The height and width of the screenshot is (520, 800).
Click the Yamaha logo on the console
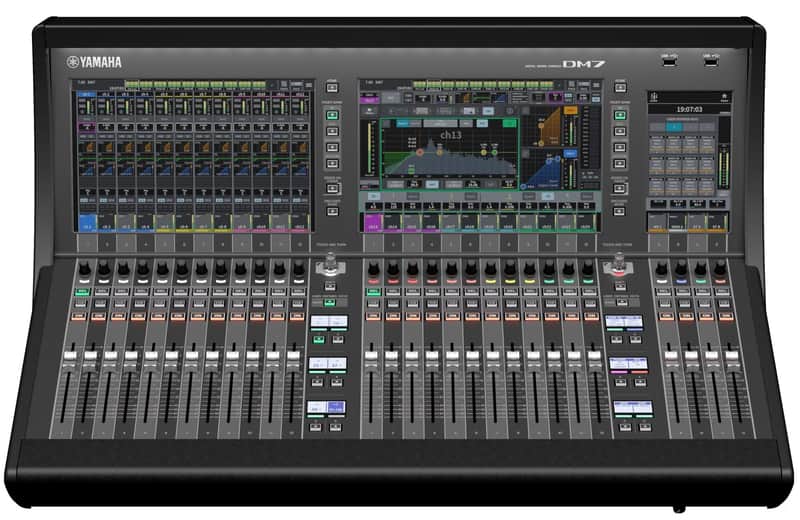[x=94, y=62]
